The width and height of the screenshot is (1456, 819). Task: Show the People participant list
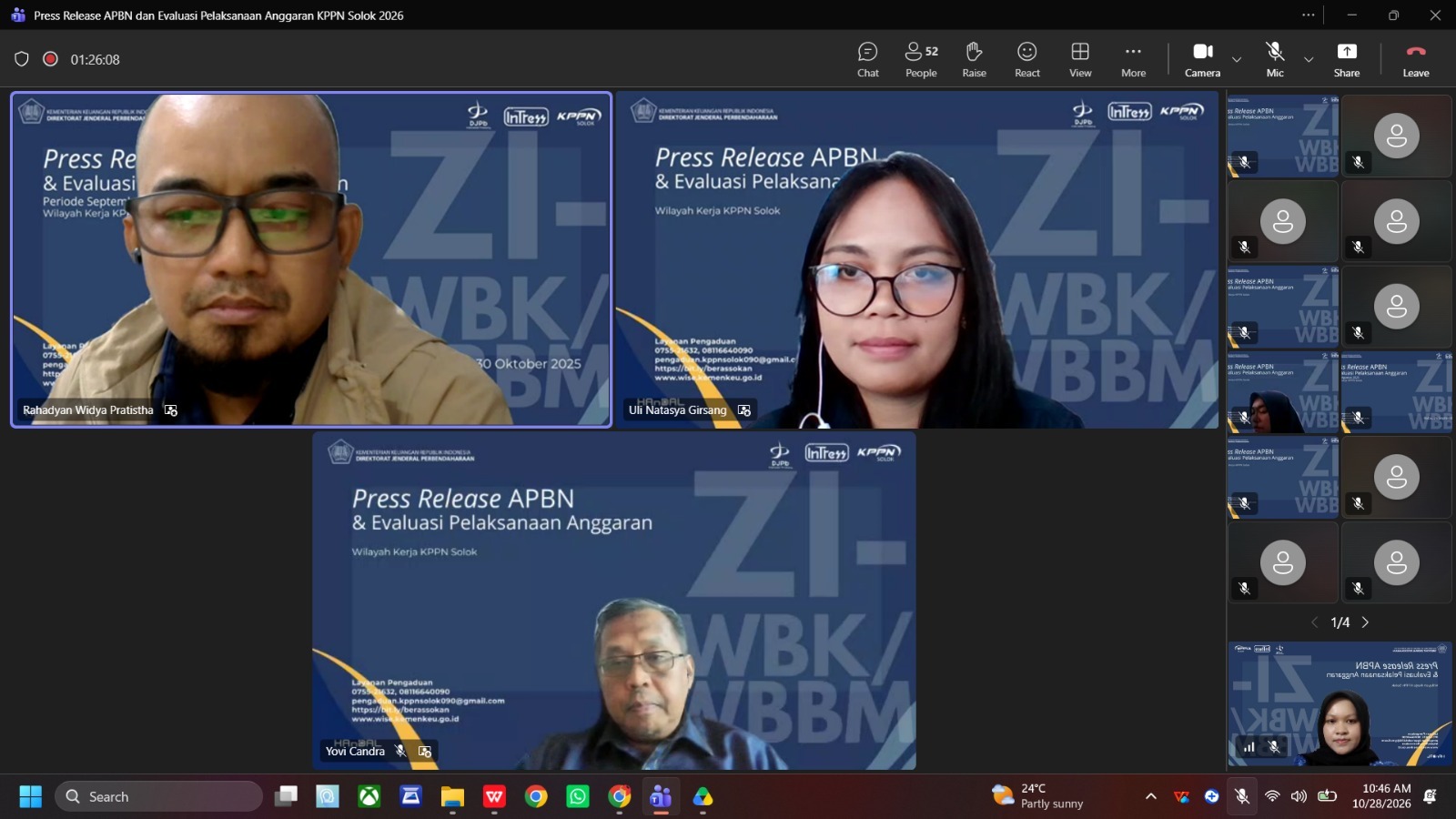pos(921,59)
